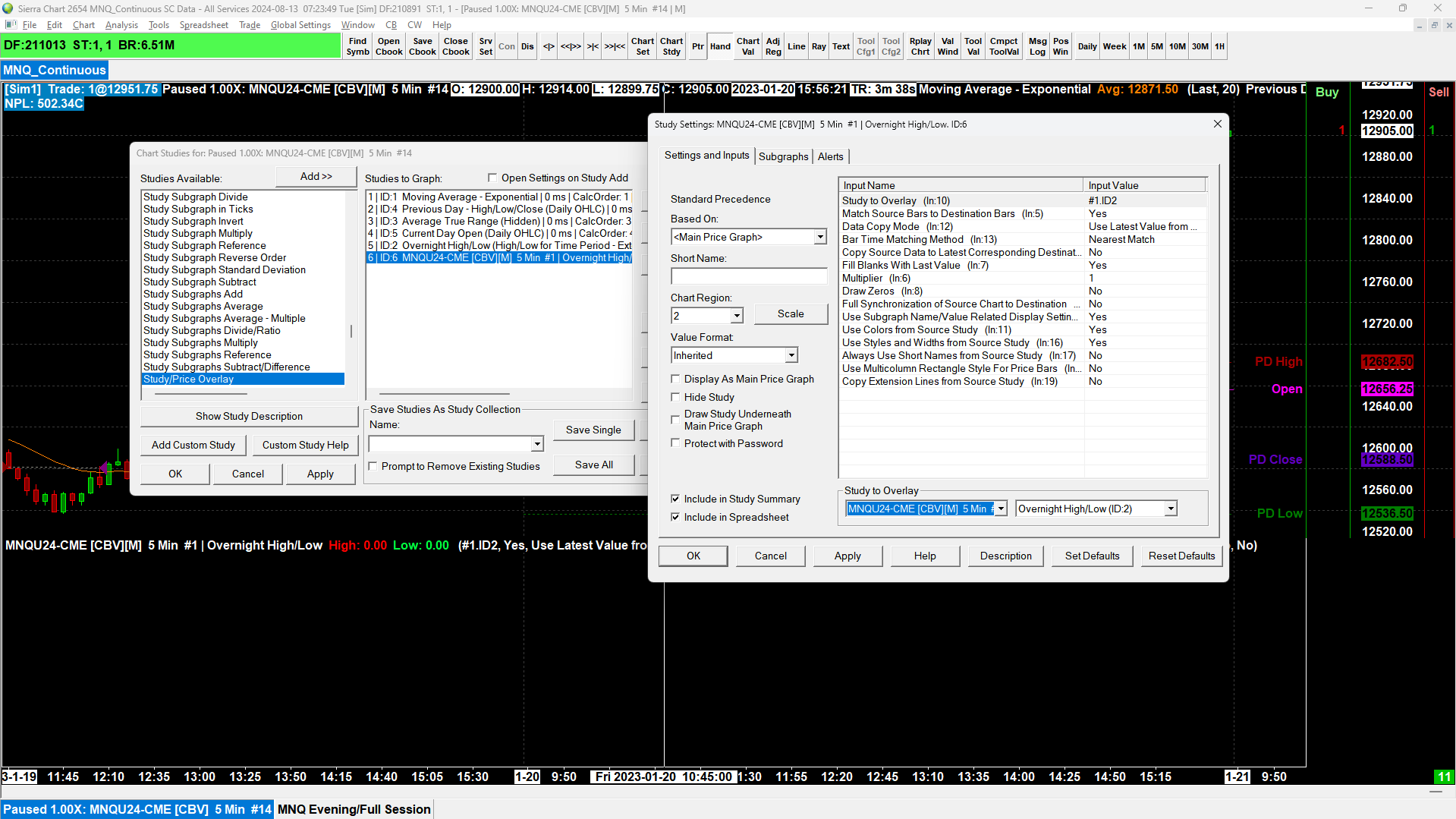Viewport: 1456px width, 819px height.
Task: Open the Replay Chart control
Action: [920, 46]
